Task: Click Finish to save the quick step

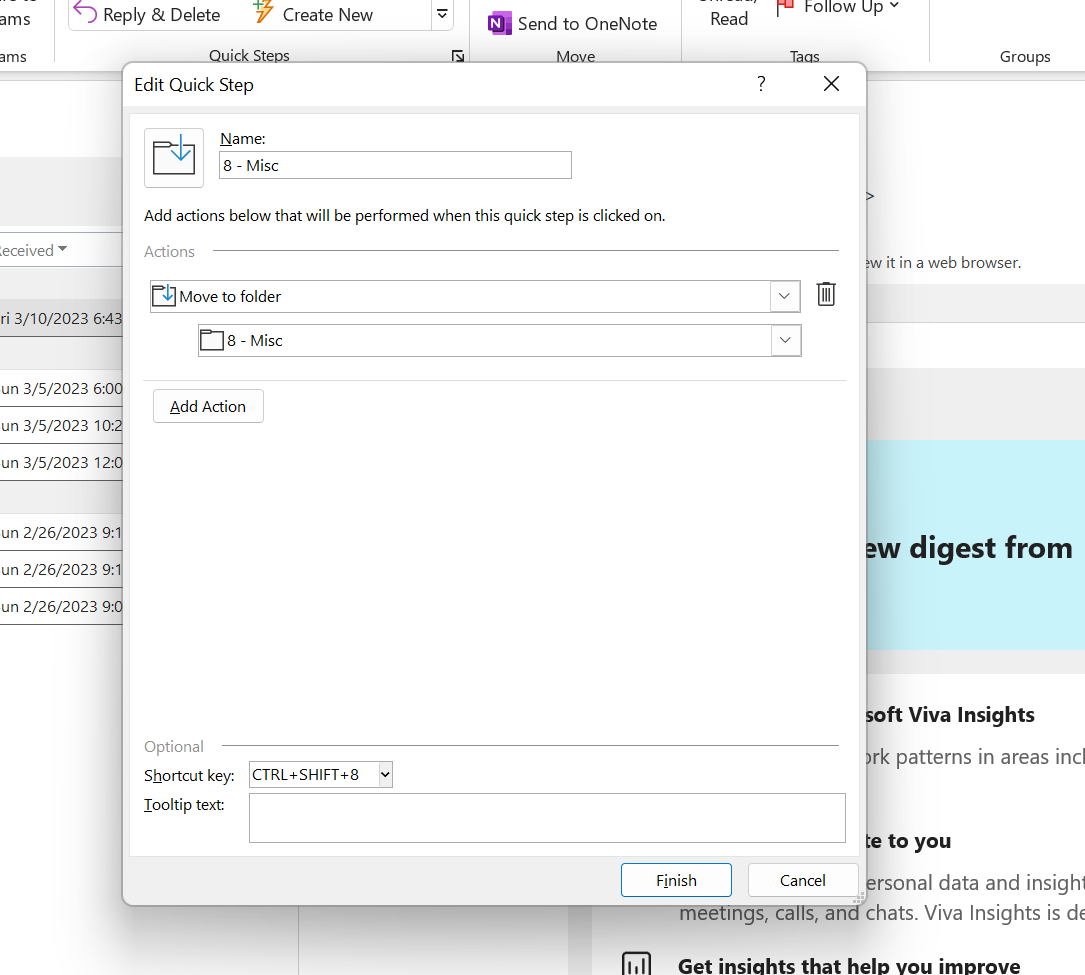Action: [676, 880]
